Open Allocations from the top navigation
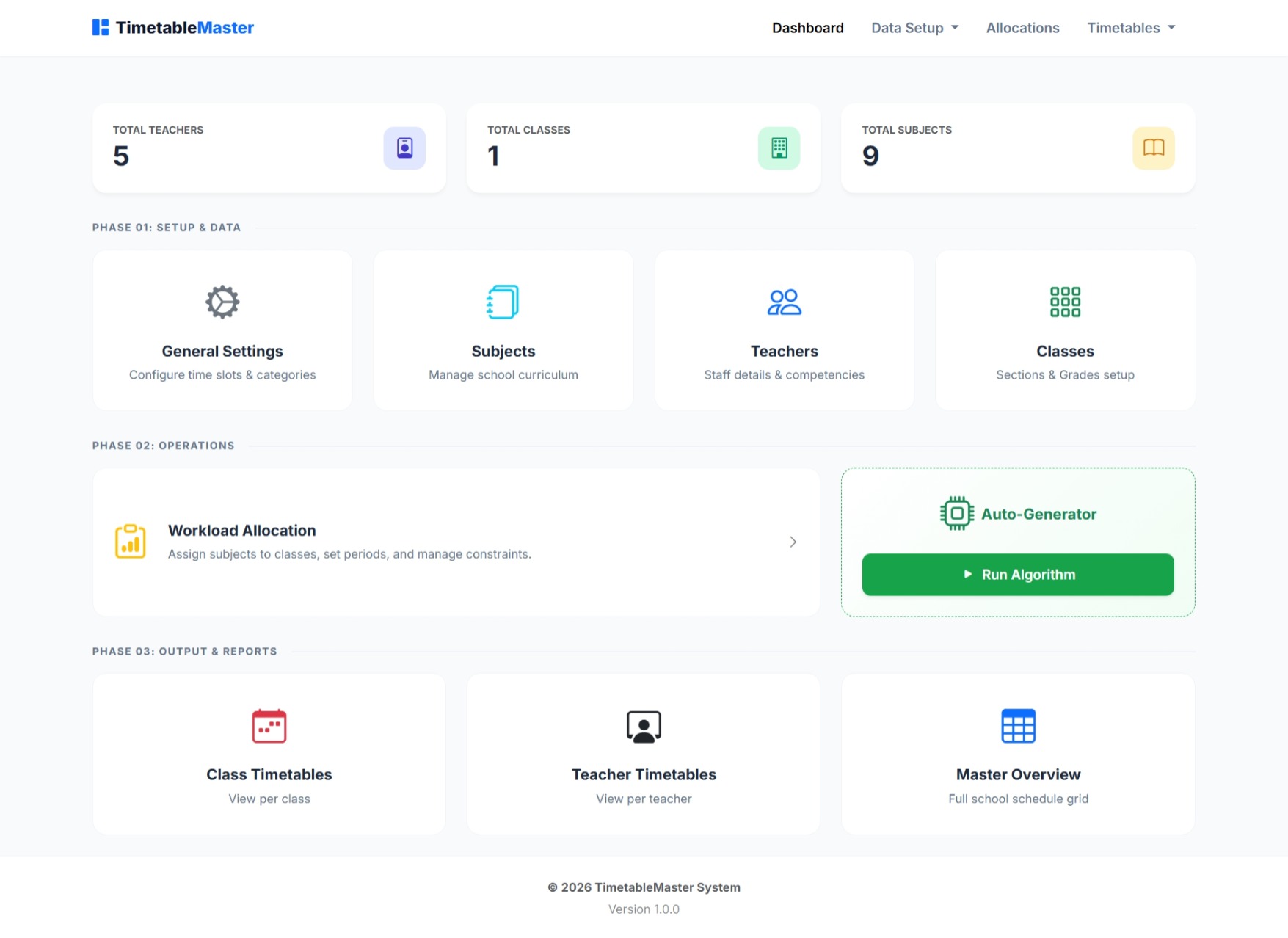 1022,28
